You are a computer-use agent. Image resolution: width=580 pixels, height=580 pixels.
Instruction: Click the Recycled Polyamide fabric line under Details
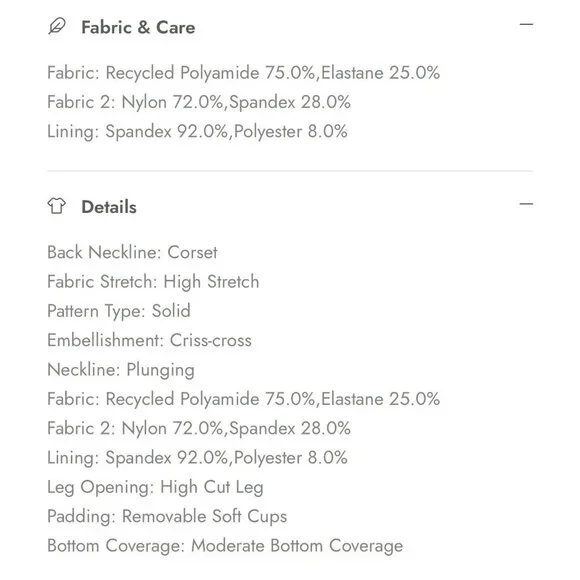tap(243, 399)
